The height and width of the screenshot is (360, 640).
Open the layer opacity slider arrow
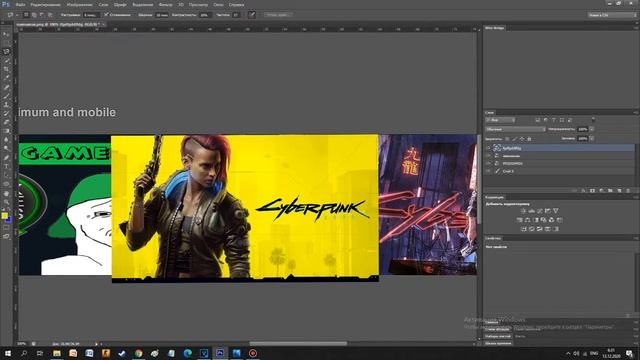tap(591, 129)
